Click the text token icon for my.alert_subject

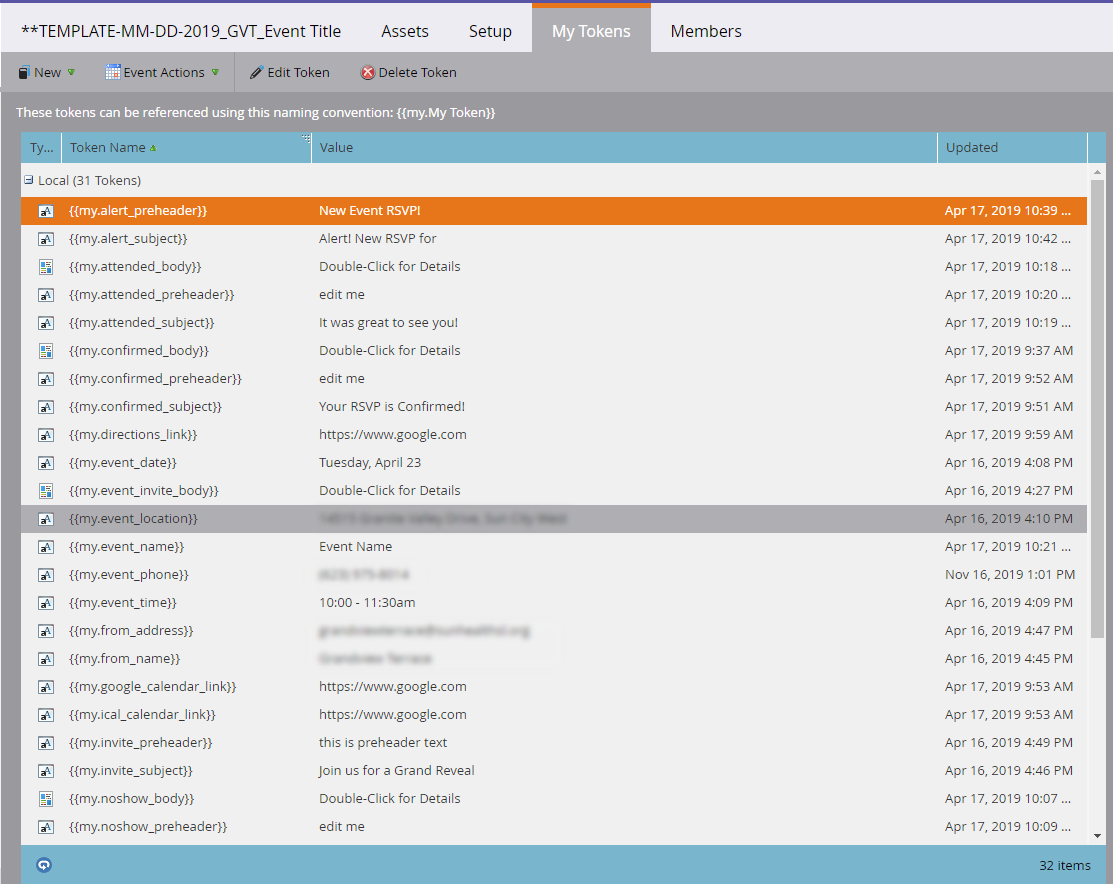click(45, 239)
